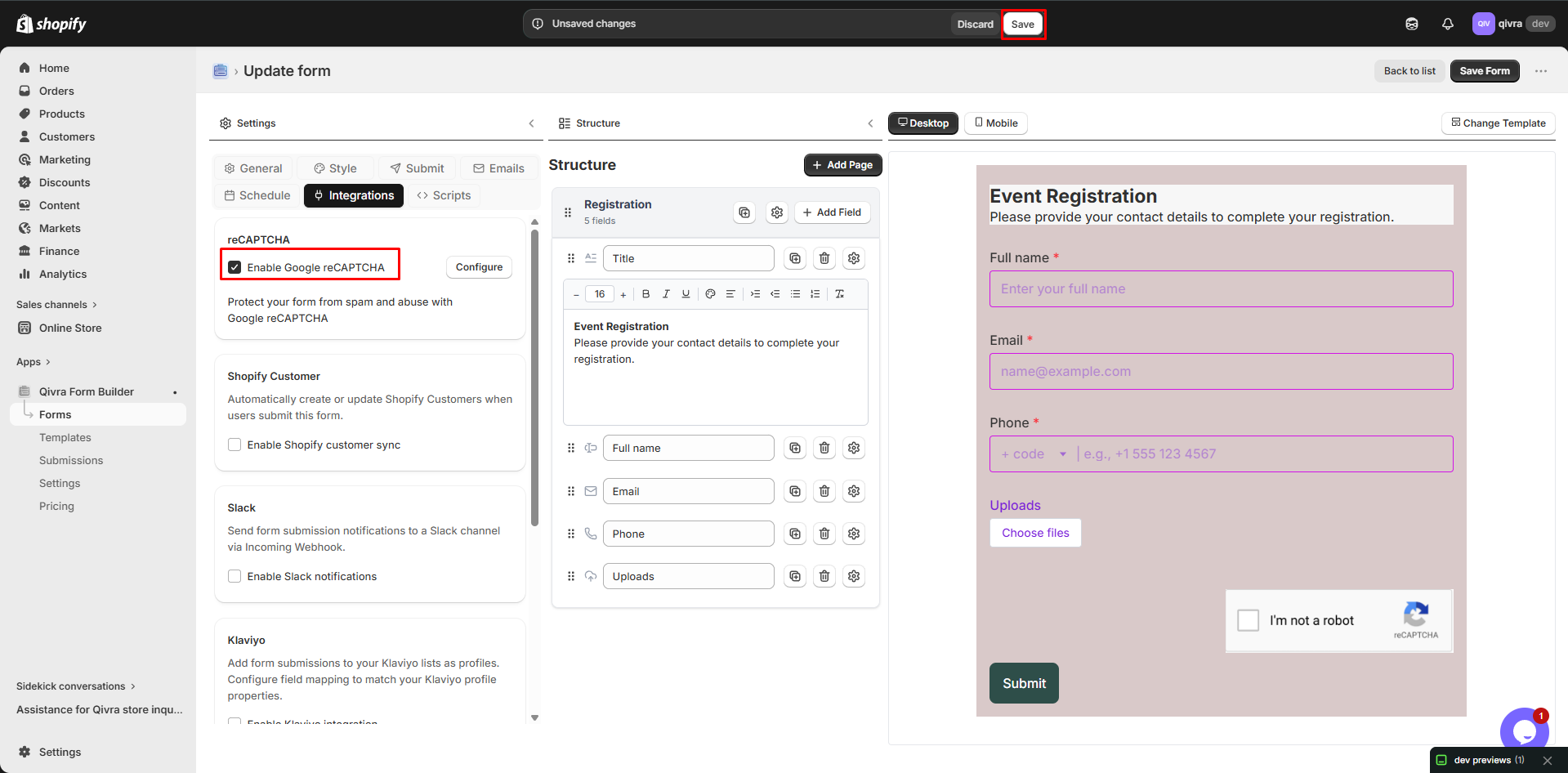Viewport: 1568px width, 773px height.
Task: Click the Qivra app breadcrumb icon
Action: [x=221, y=71]
